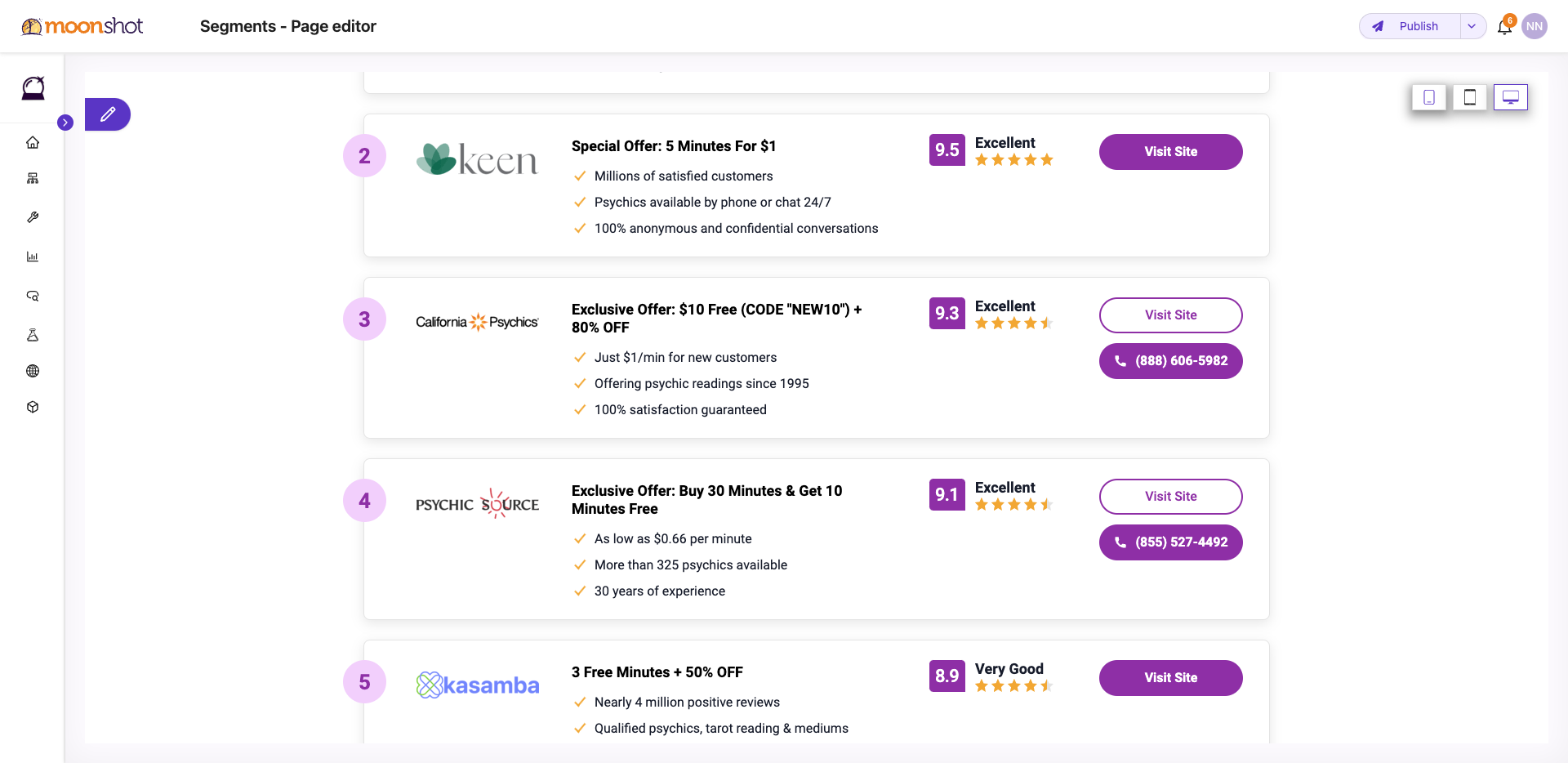Open the wrench tools sidebar icon
This screenshot has width=1568, height=763.
[33, 217]
